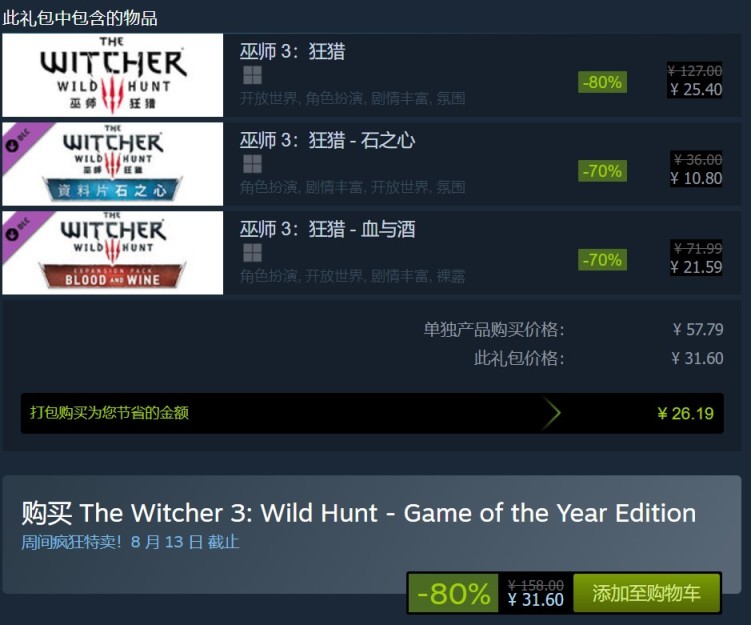Click ¥ 25.40 base game price
The image size is (751, 625).
[696, 90]
